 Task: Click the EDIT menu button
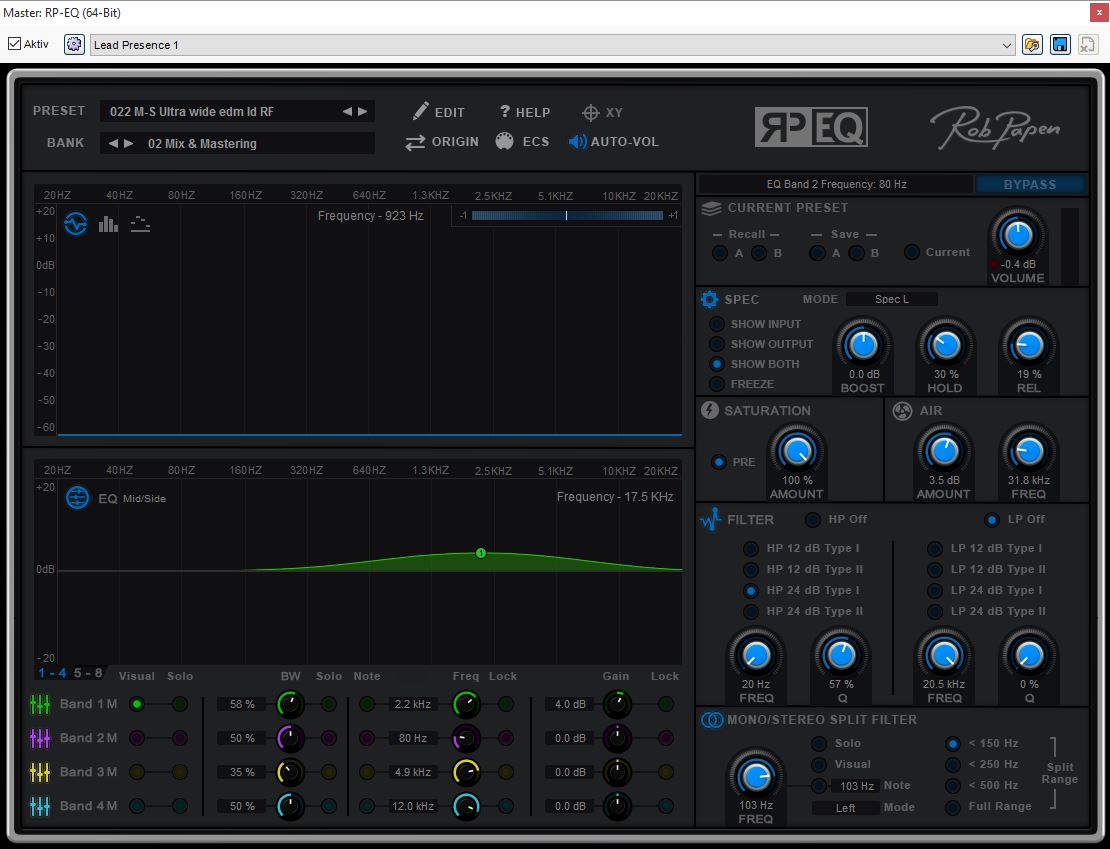point(439,112)
